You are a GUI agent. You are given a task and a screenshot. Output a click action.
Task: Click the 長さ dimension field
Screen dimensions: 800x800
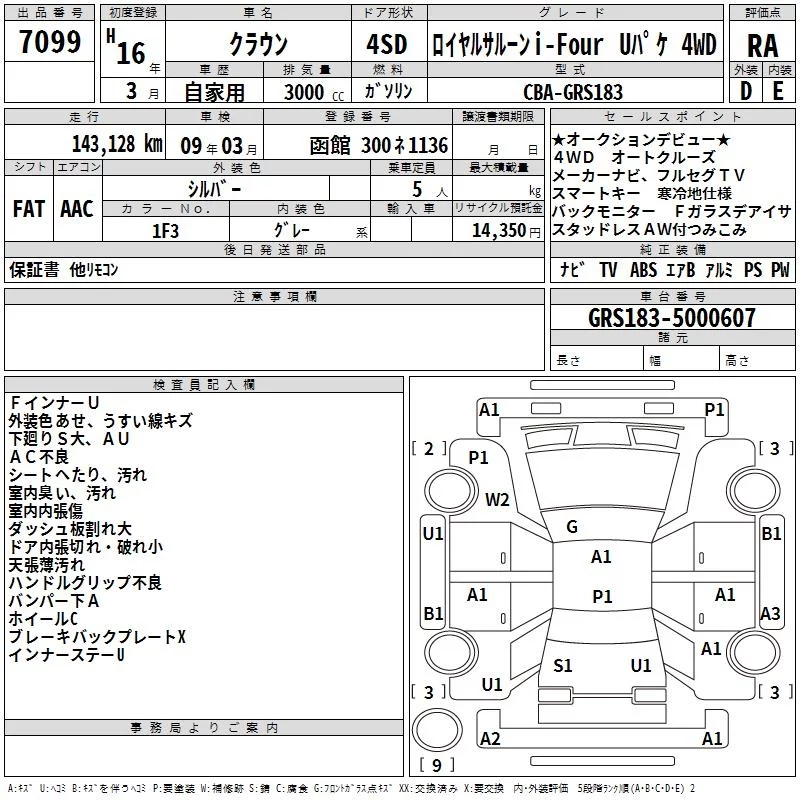pos(596,360)
